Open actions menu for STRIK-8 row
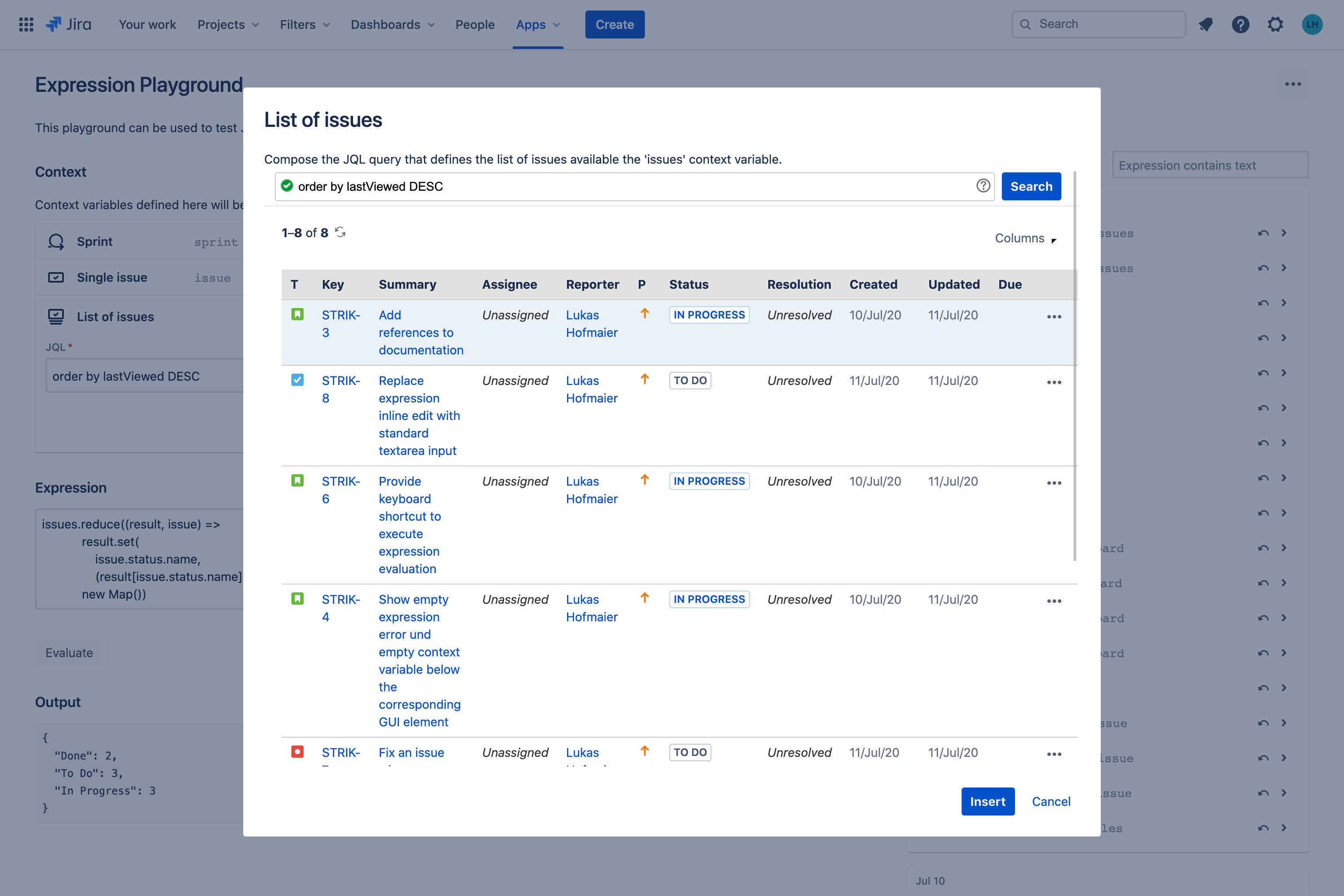1344x896 pixels. click(1053, 382)
